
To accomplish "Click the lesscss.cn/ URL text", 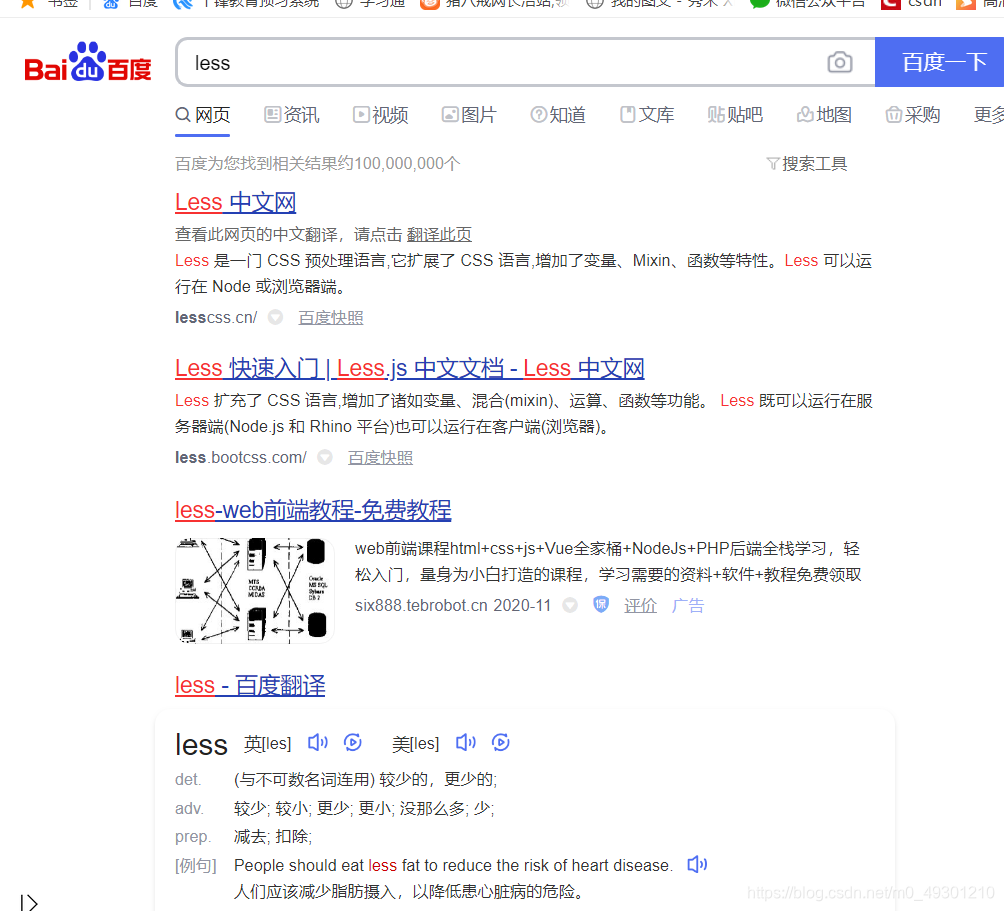I will (216, 318).
